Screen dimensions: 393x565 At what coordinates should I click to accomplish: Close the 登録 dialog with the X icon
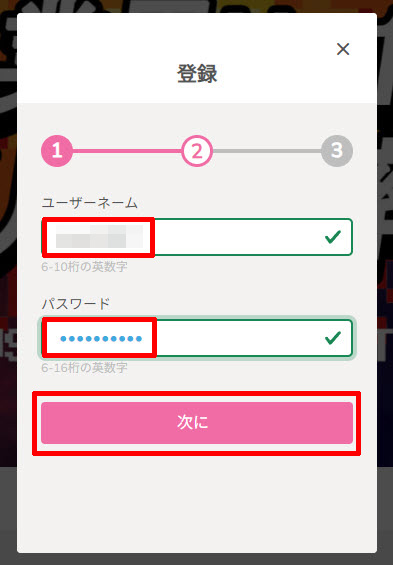(343, 49)
